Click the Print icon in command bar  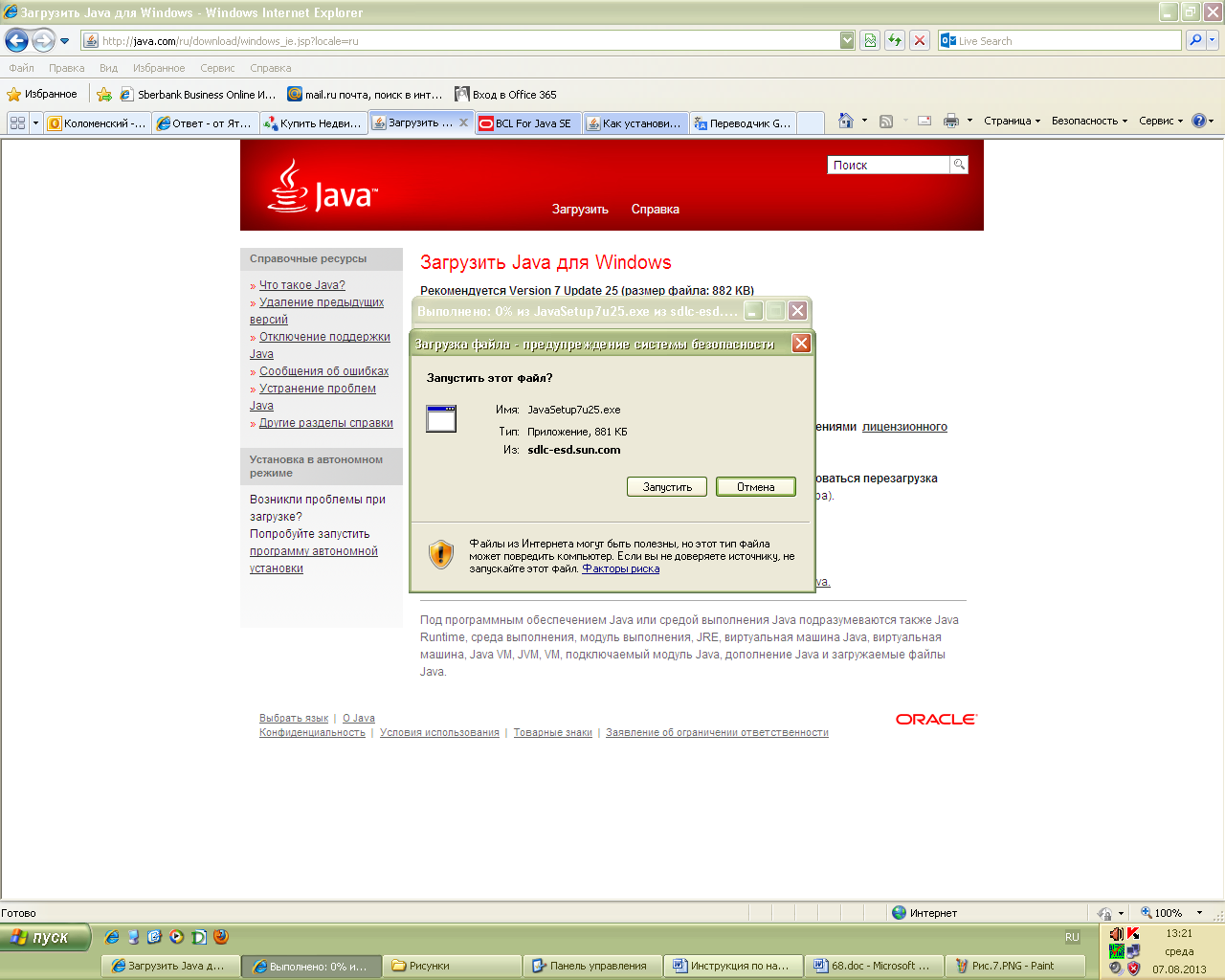click(951, 121)
